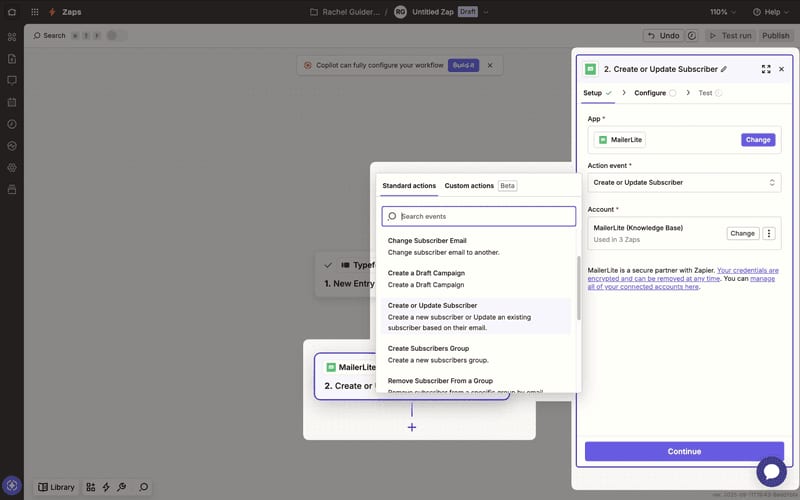Open the history clock icon in left sidebar
The width and height of the screenshot is (800, 500).
[x=12, y=124]
